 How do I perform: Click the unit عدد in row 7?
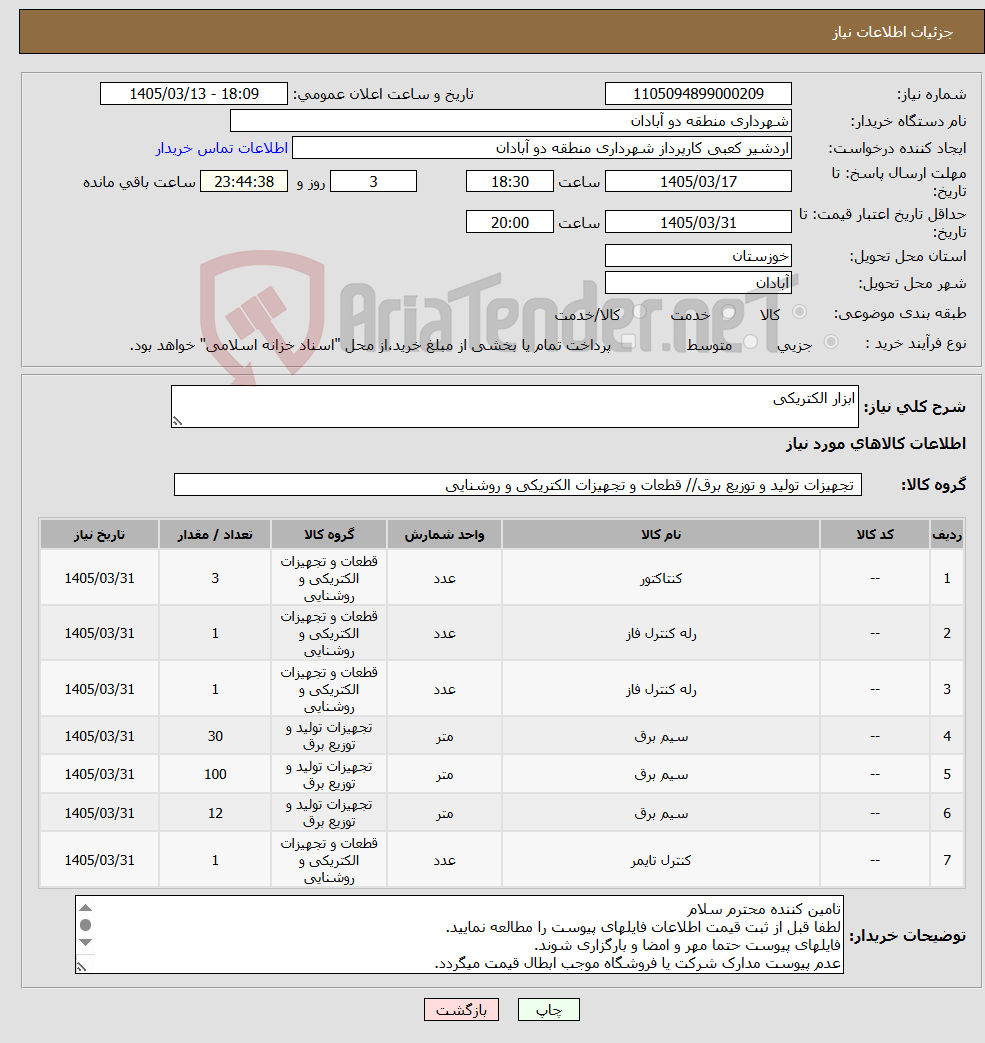click(x=444, y=861)
